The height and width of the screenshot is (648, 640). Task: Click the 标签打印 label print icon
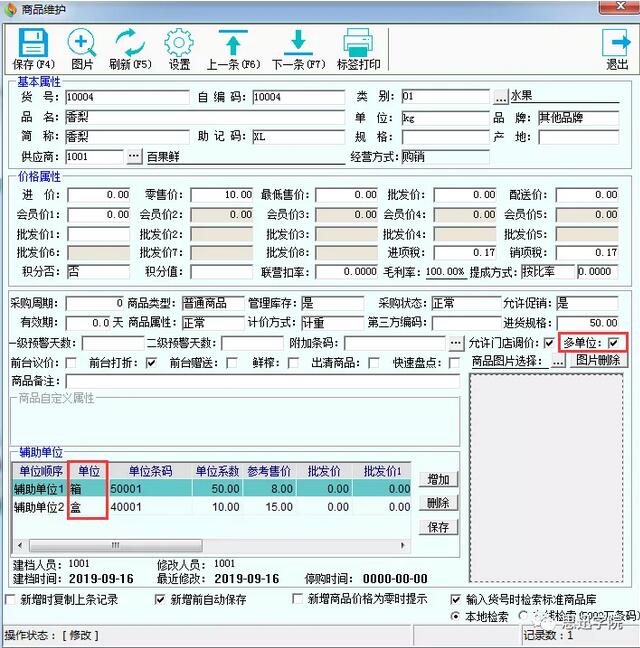(358, 44)
